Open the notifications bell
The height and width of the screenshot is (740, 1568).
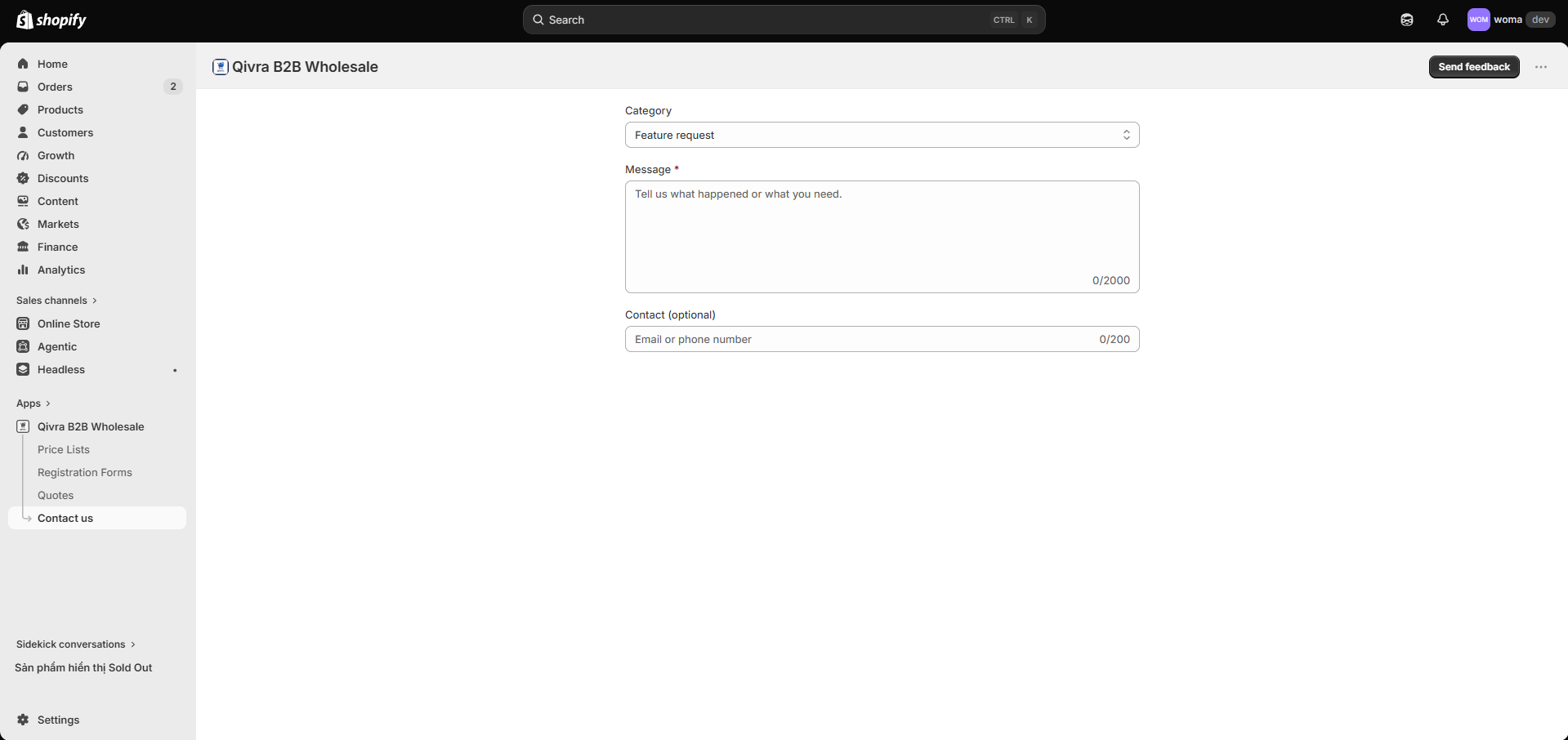click(x=1443, y=20)
